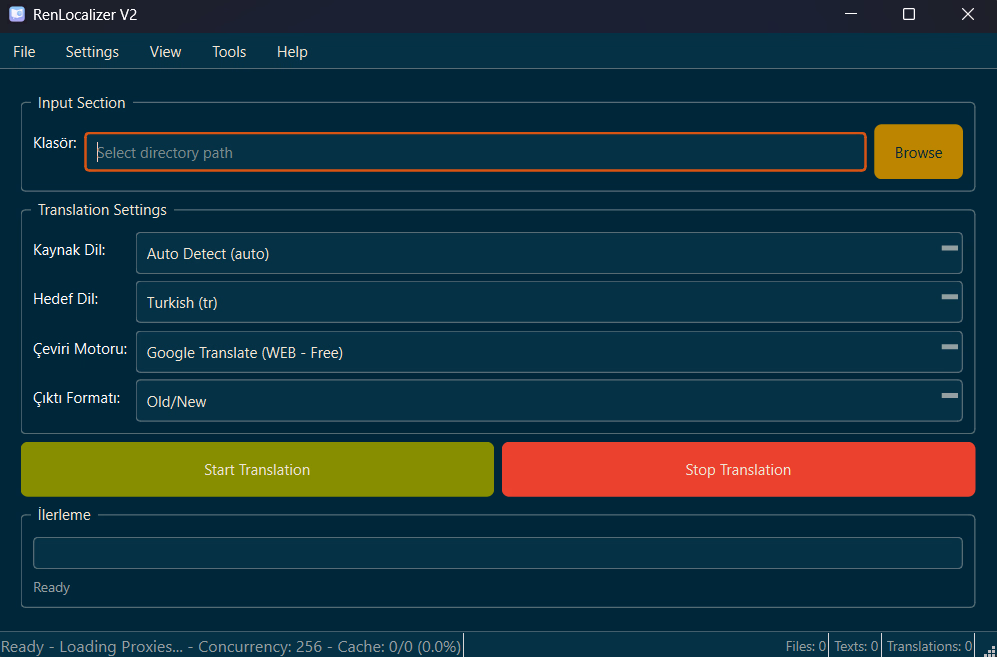Click the Start Translation button

coord(257,470)
